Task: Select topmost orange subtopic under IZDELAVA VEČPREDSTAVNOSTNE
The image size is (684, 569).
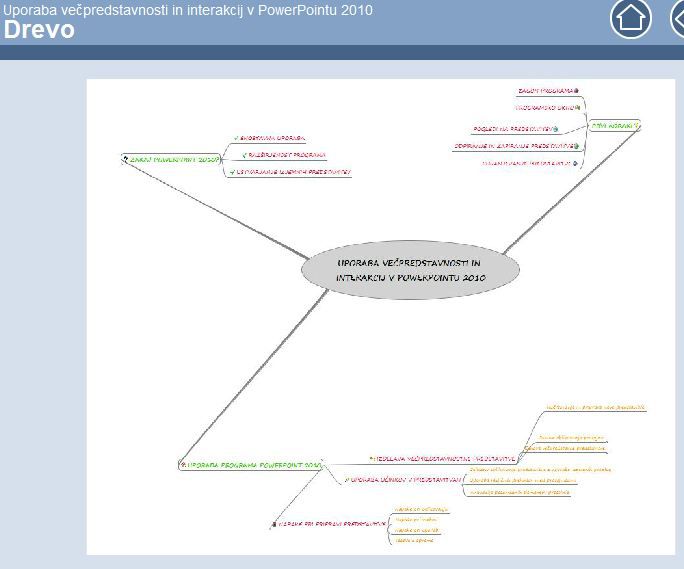Action: pyautogui.click(x=595, y=408)
